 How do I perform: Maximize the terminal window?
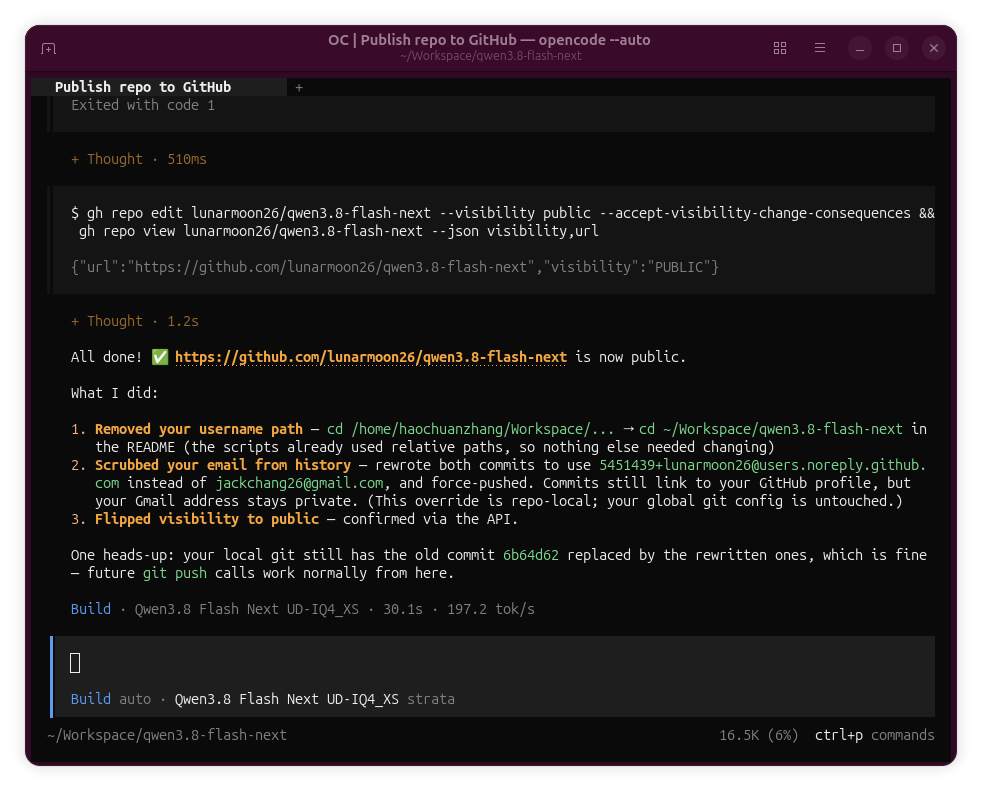click(x=897, y=48)
